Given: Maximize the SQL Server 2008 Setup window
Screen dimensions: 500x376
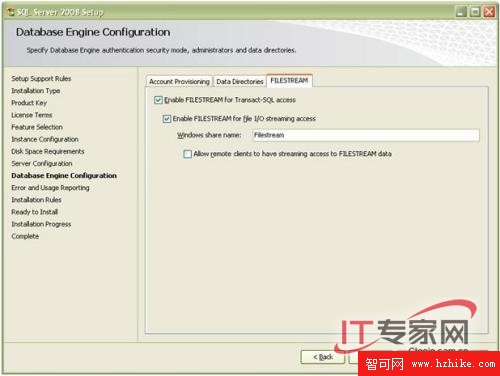Looking at the screenshot, I should [475, 12].
